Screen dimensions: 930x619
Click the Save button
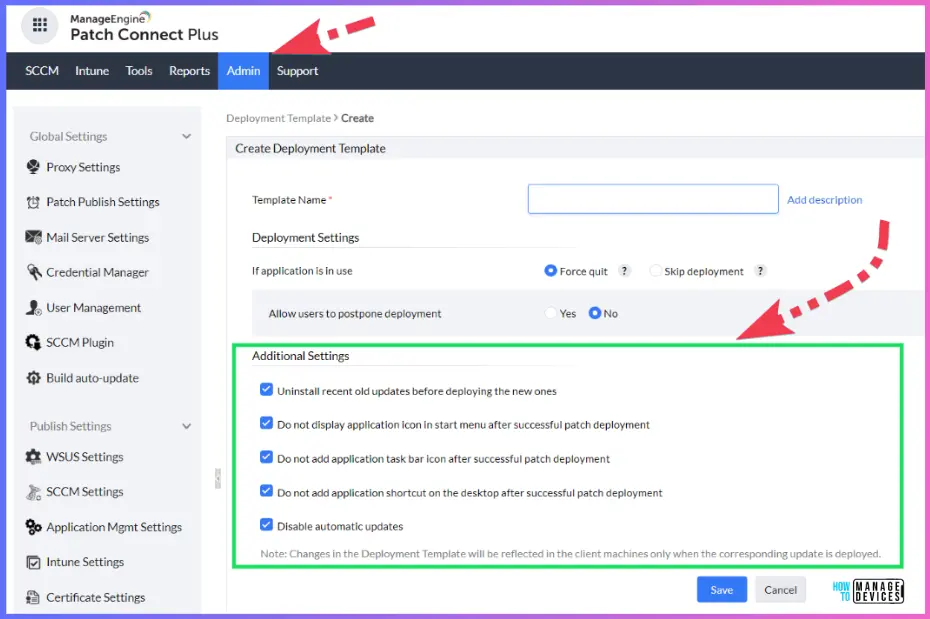722,589
